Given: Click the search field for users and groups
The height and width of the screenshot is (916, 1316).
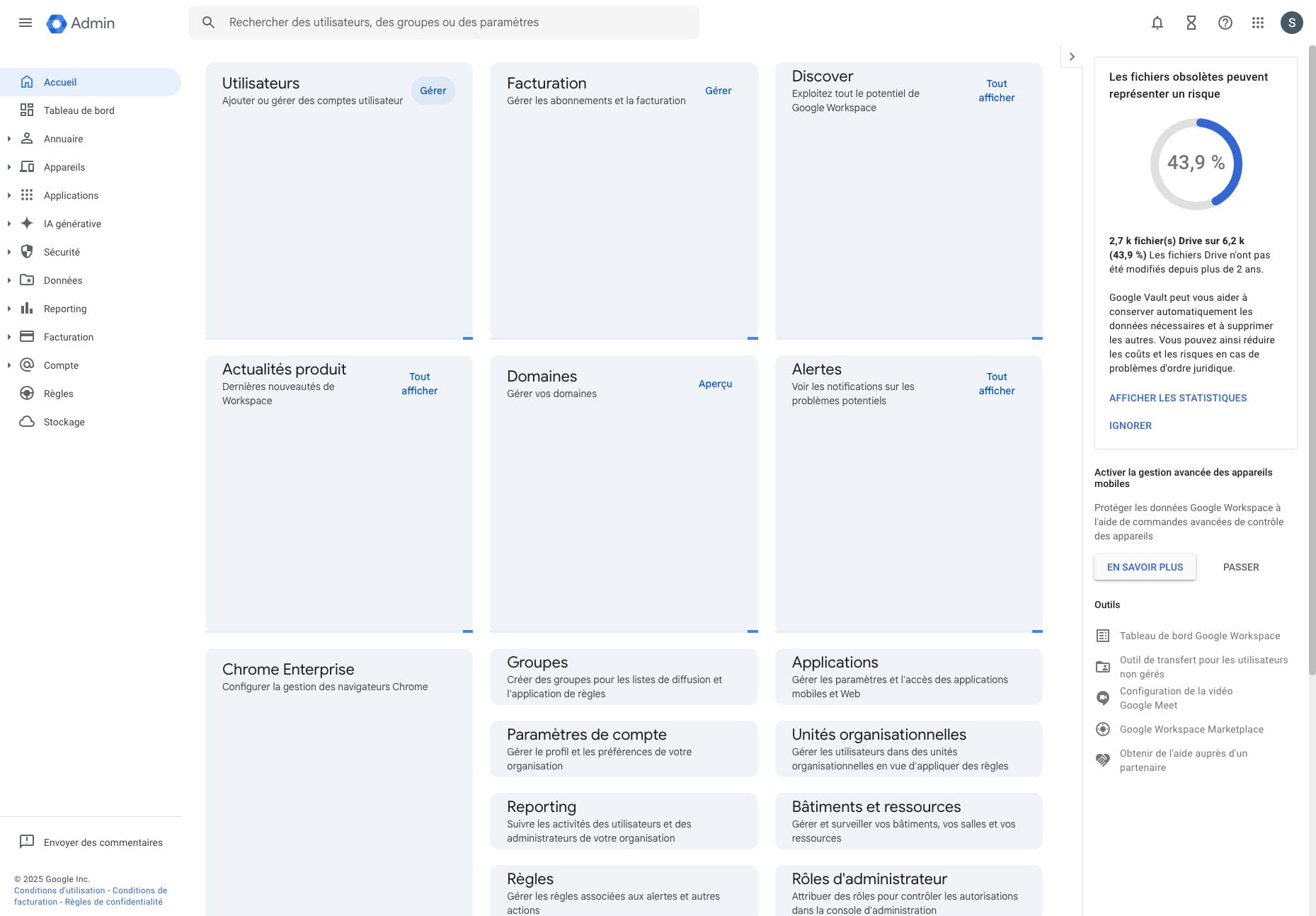Looking at the screenshot, I should (444, 23).
